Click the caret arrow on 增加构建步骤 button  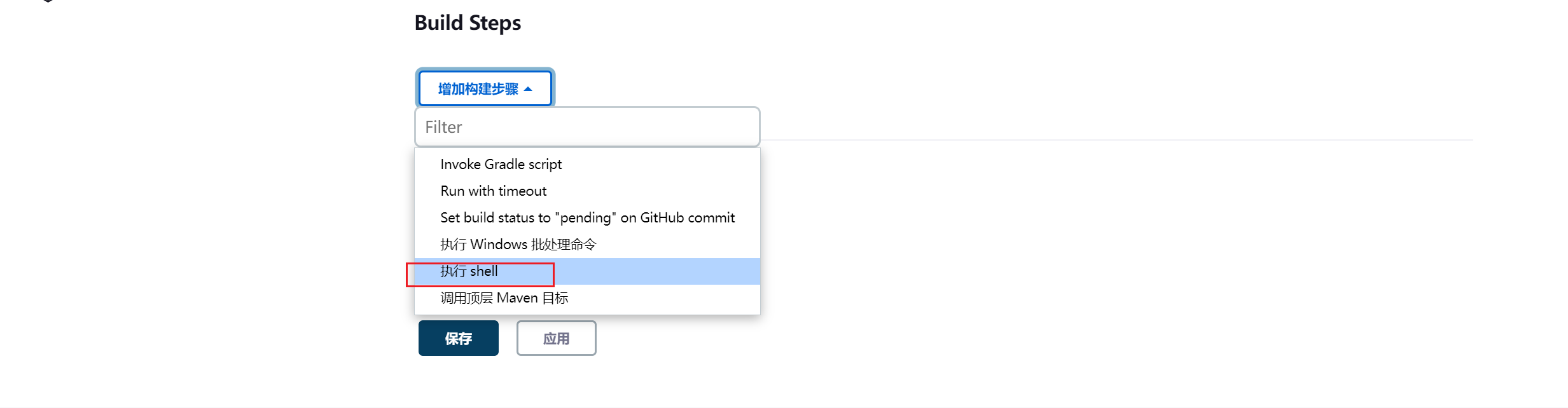click(x=527, y=89)
